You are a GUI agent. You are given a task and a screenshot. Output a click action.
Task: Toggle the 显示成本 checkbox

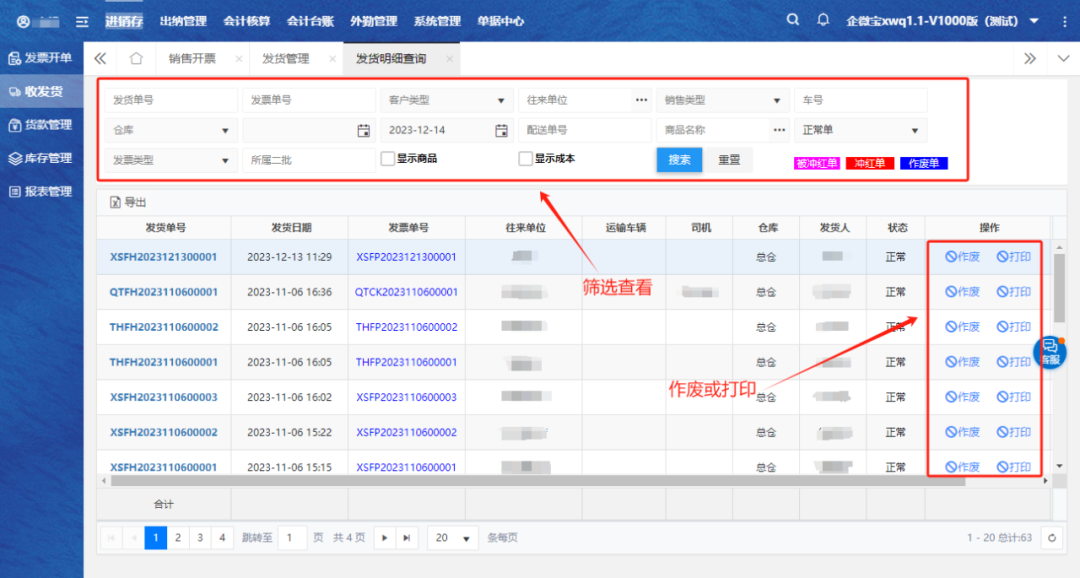point(525,158)
